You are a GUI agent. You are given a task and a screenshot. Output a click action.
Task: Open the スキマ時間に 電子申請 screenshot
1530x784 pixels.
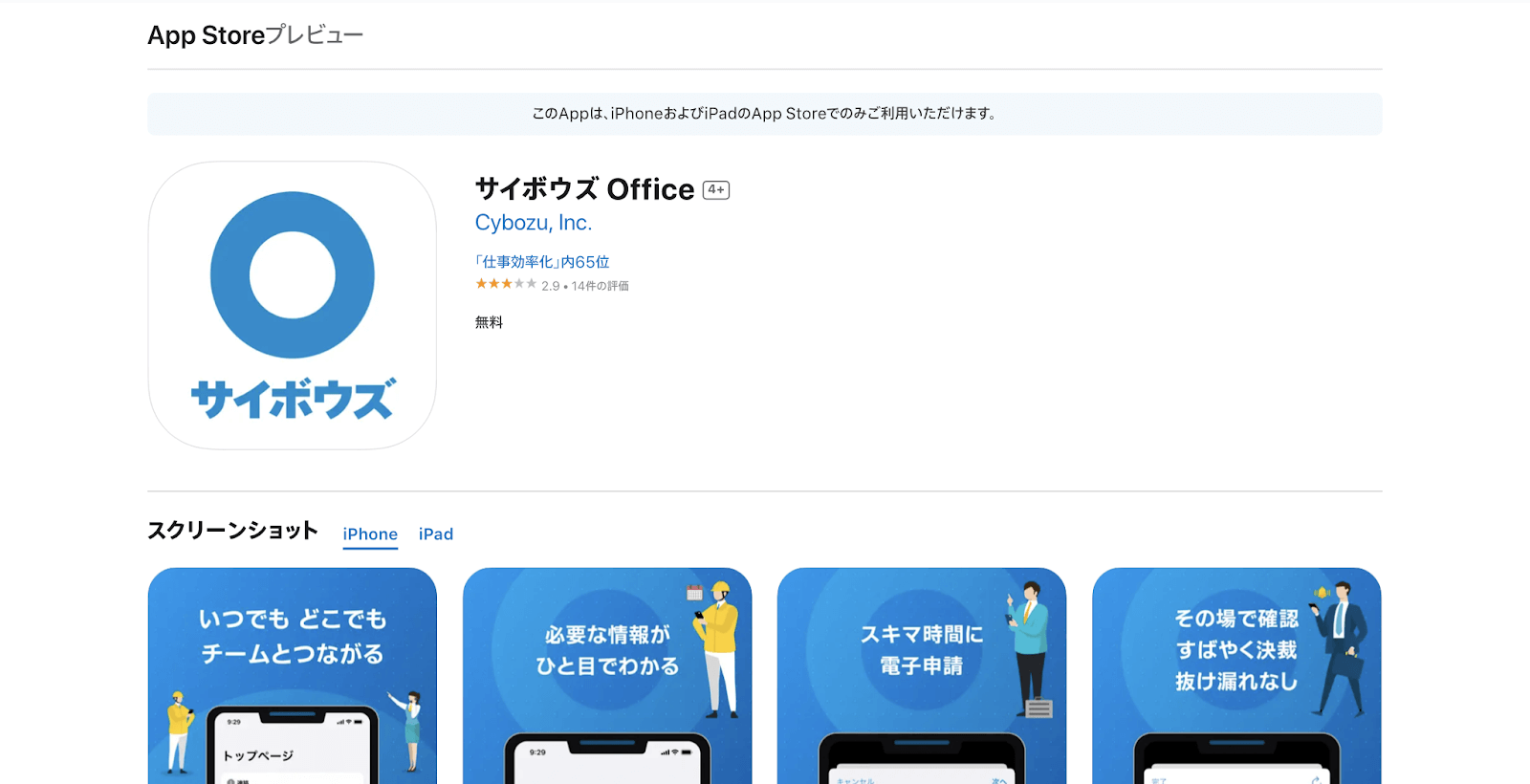[922, 676]
